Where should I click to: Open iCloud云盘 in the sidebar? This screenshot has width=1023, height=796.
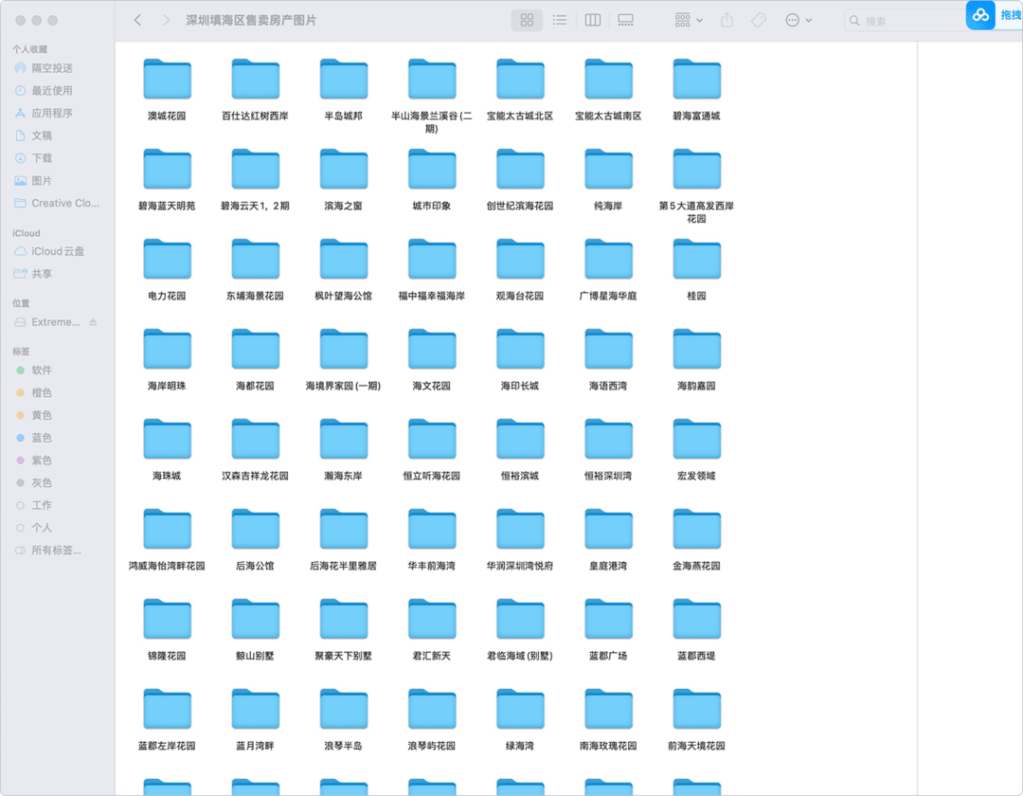57,251
